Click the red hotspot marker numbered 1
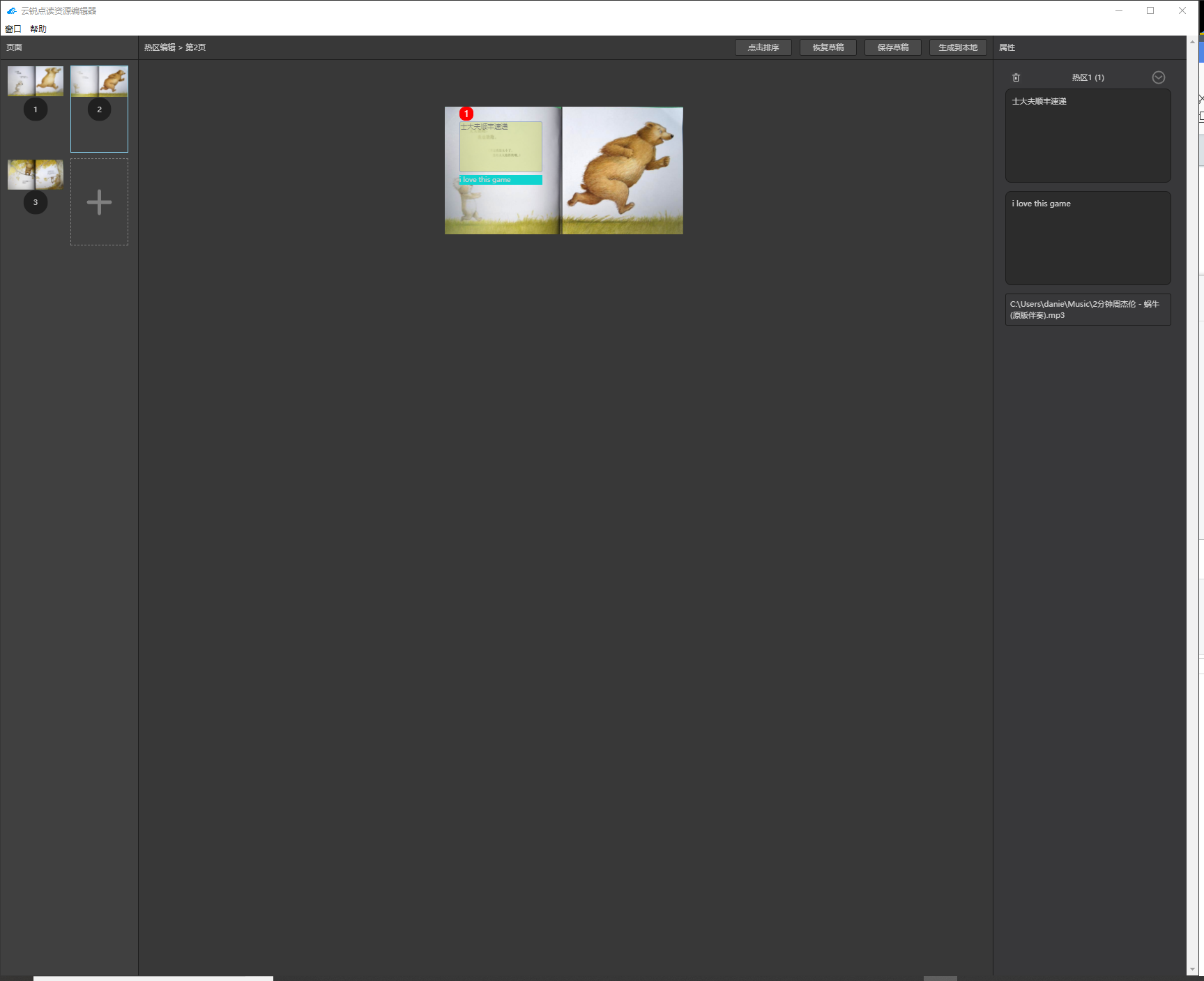 coord(466,114)
